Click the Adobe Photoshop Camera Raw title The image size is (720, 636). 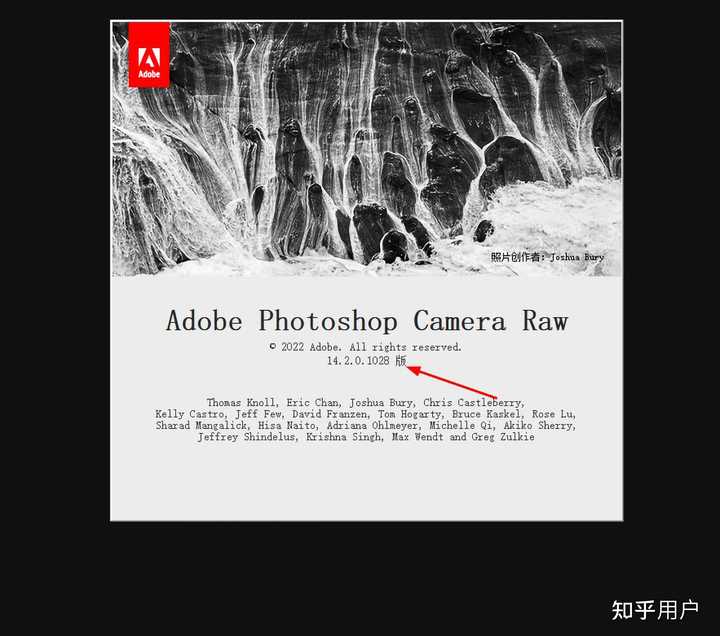pos(367,321)
